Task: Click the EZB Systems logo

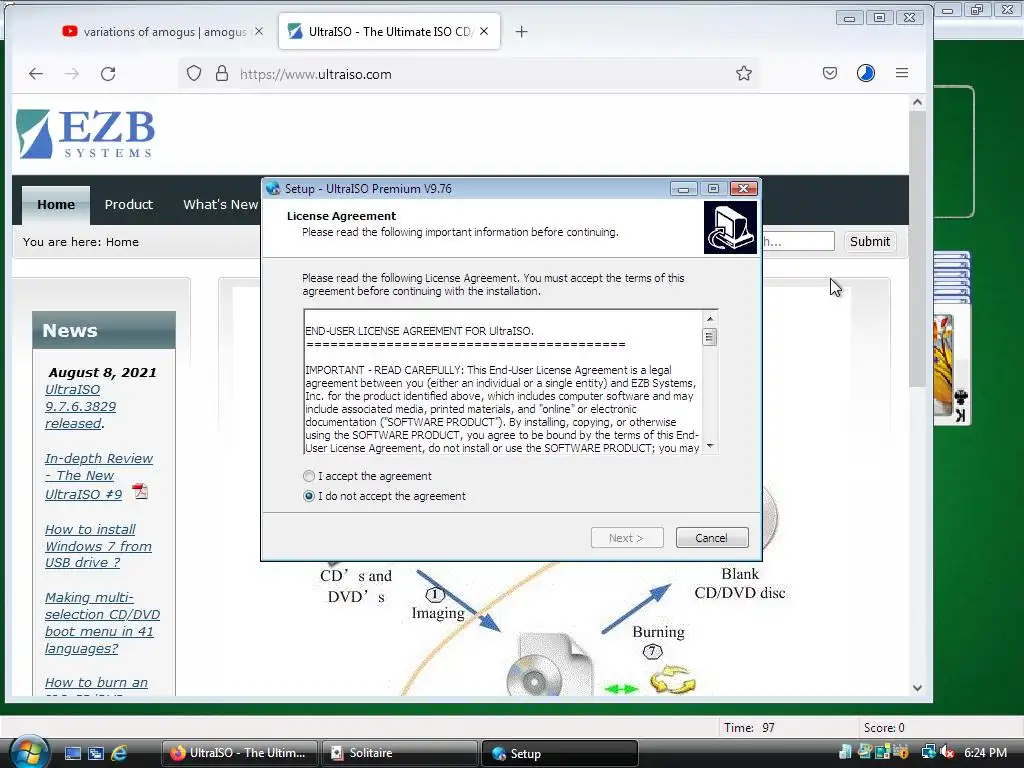Action: pos(86,134)
